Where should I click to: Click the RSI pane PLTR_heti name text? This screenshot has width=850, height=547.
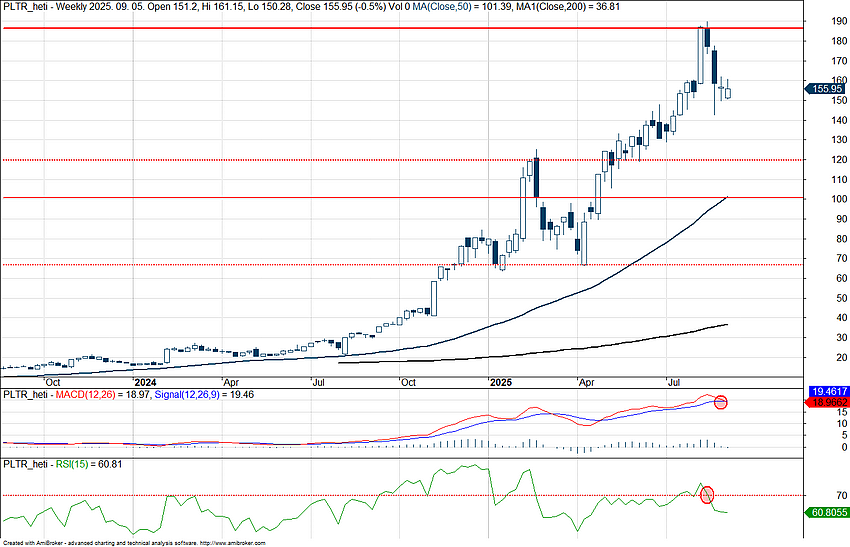25,465
